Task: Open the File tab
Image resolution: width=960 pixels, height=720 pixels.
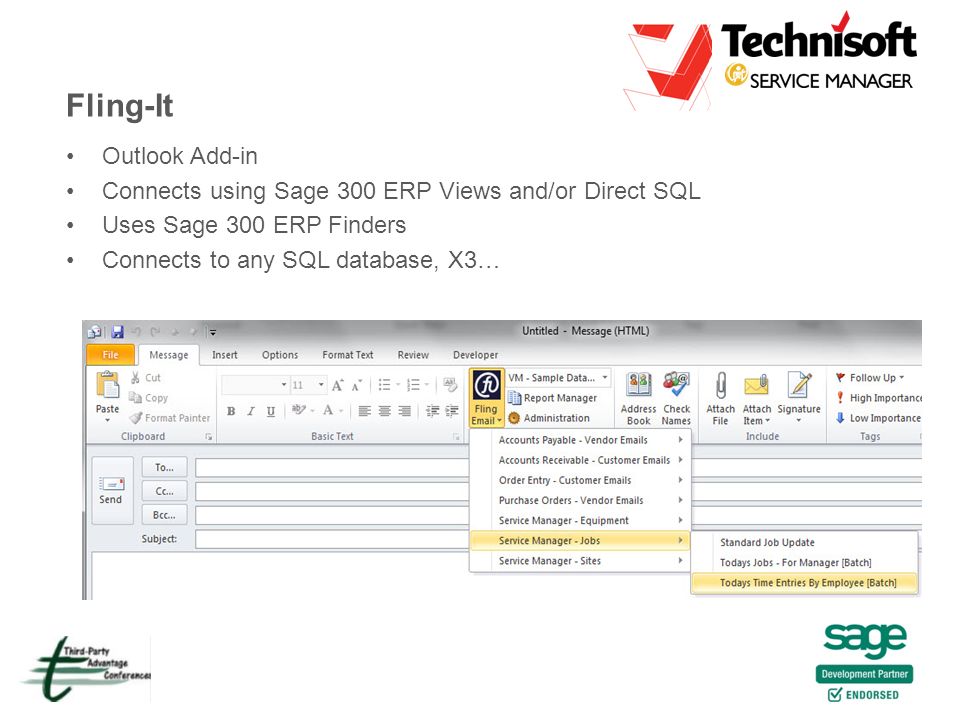Action: (110, 354)
